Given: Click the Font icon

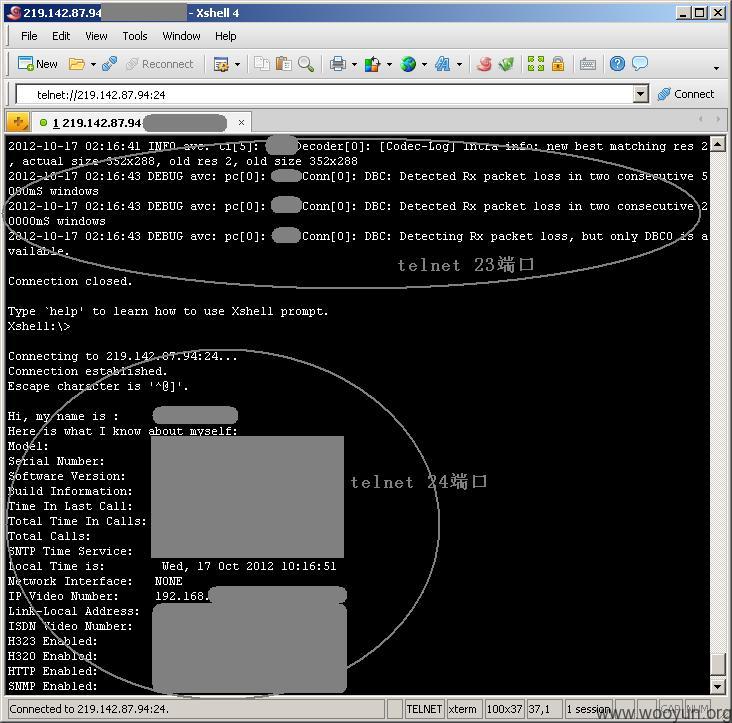Looking at the screenshot, I should click(443, 64).
